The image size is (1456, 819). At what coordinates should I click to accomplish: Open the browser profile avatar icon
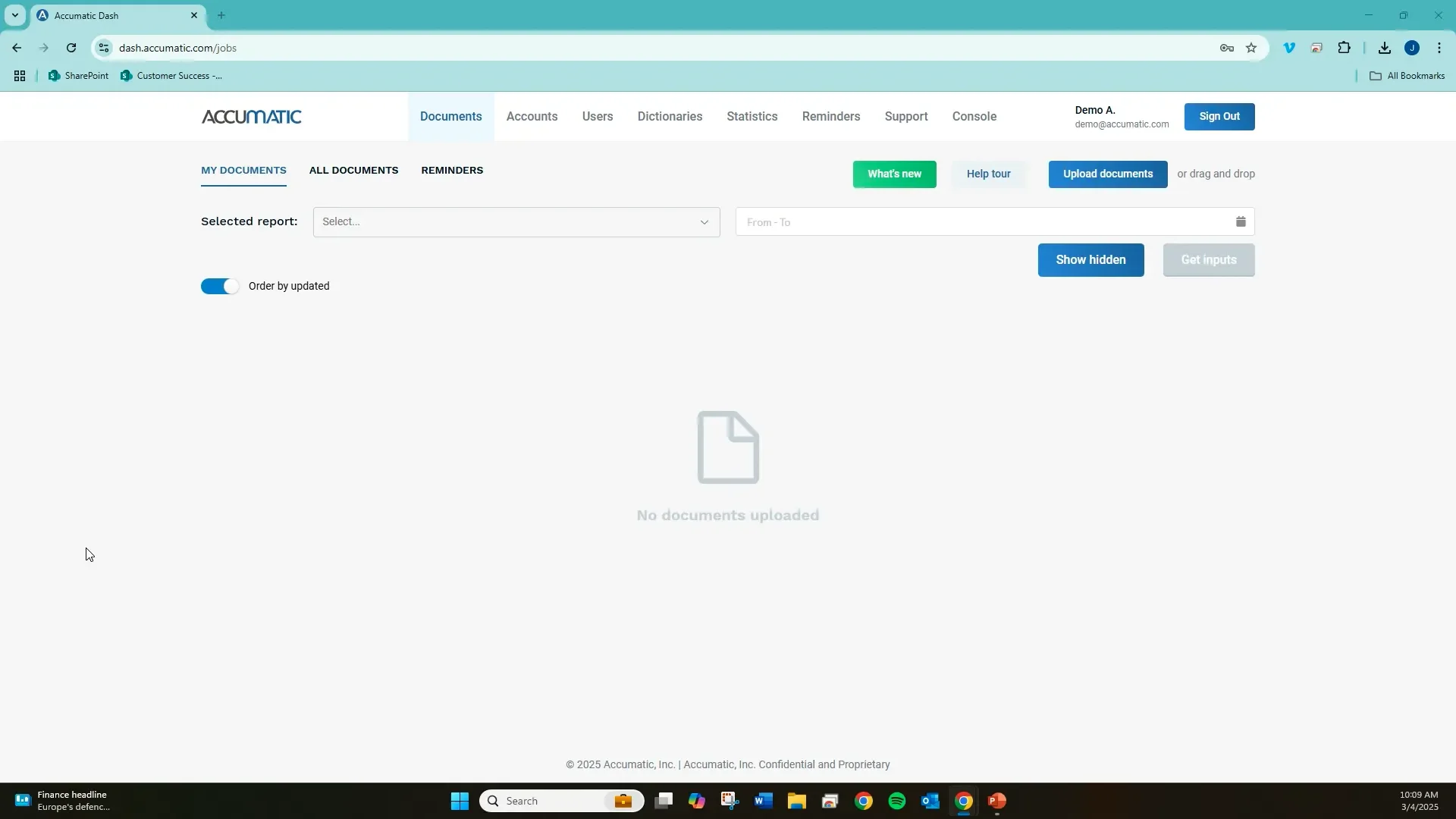(x=1412, y=47)
